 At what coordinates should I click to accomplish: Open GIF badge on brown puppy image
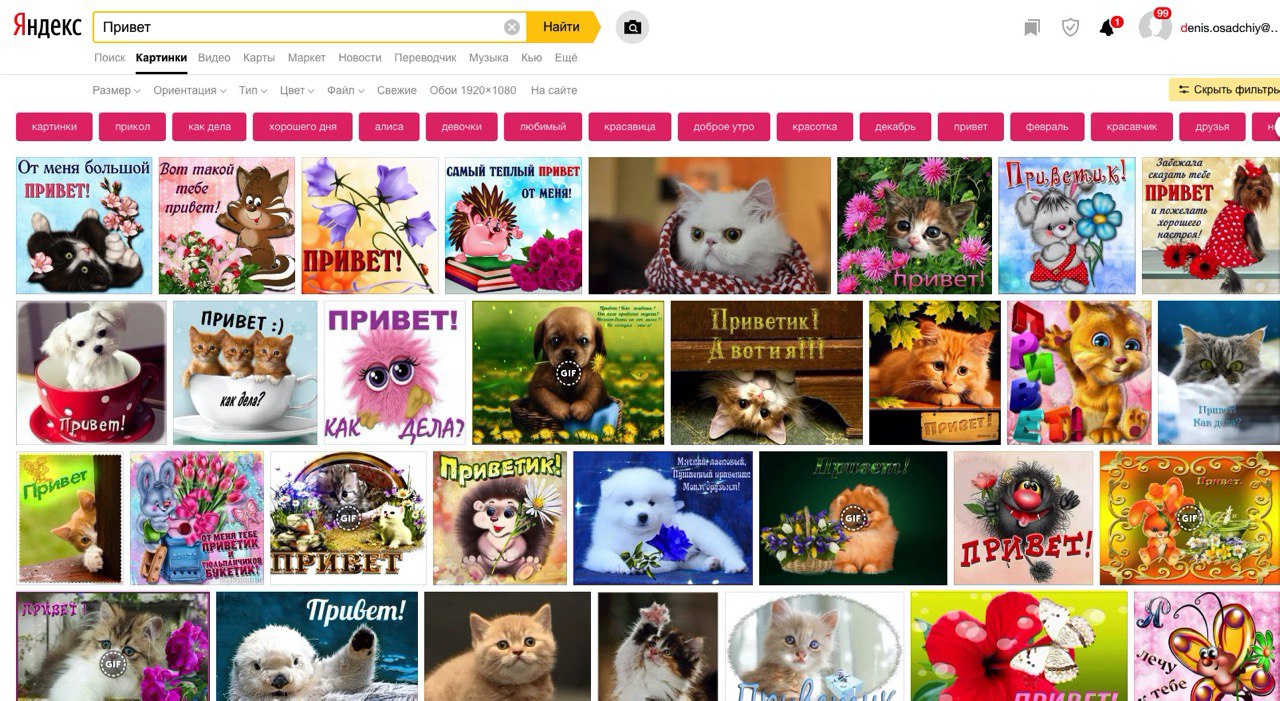click(568, 373)
